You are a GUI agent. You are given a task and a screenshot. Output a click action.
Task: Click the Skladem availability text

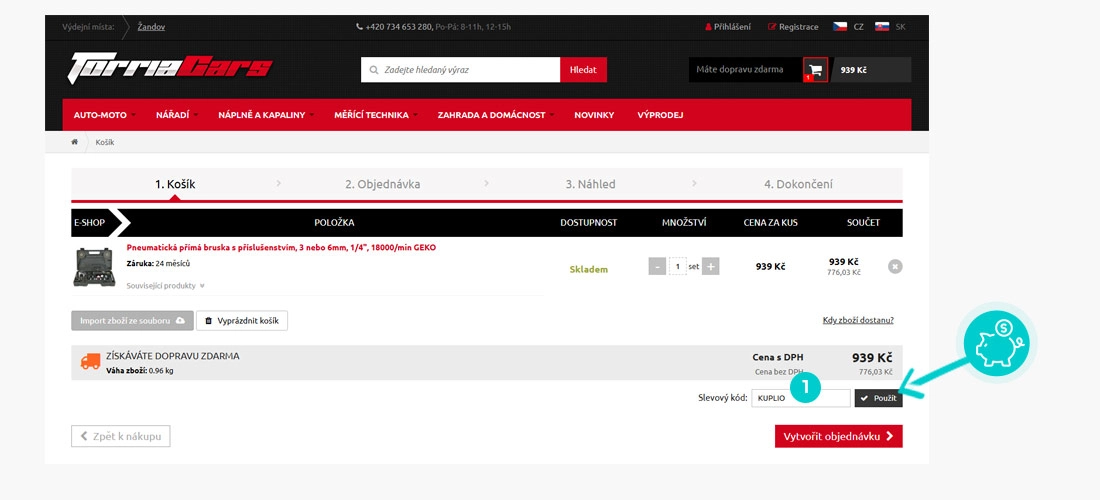[x=588, y=269]
